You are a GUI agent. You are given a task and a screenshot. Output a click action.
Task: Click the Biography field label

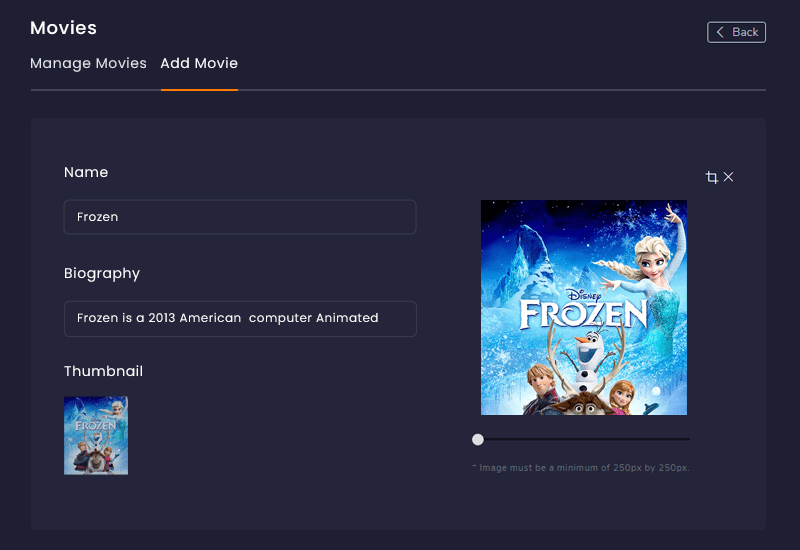click(x=102, y=273)
